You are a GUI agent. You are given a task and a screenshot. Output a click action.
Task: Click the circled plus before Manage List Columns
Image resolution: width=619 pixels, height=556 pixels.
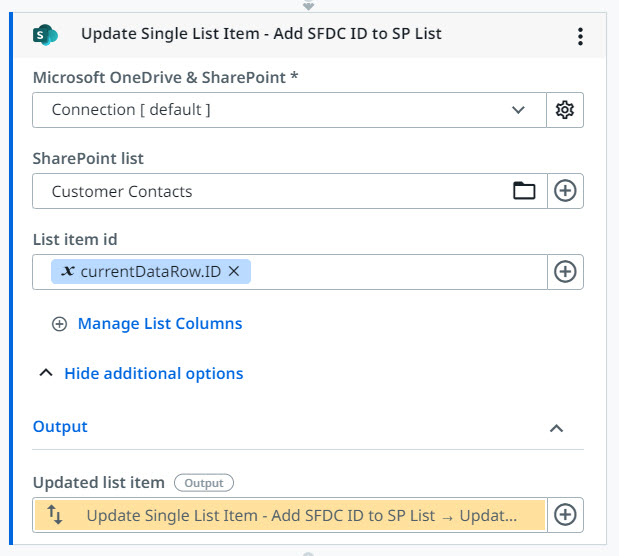[59, 324]
